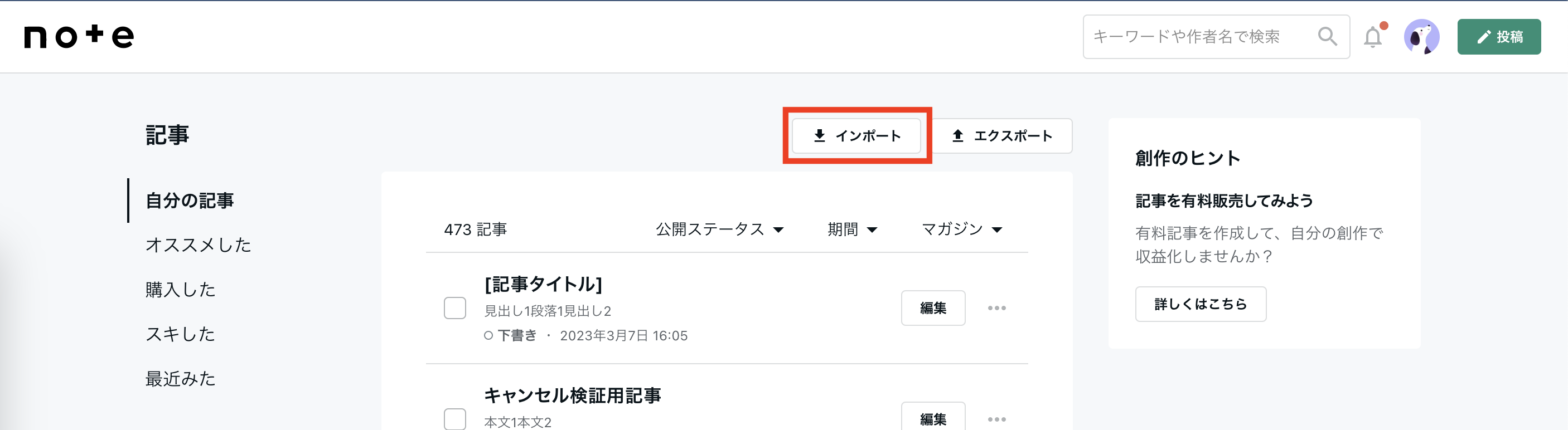Click the 投稿 post button
The height and width of the screenshot is (430, 1568).
click(x=1499, y=37)
